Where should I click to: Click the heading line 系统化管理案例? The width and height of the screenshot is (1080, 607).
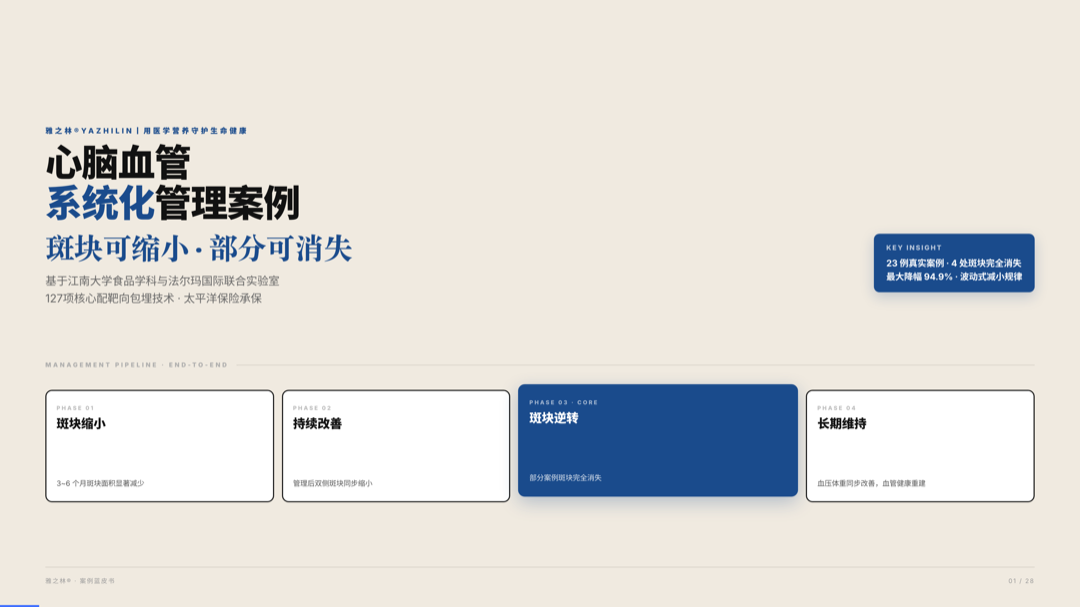[x=172, y=203]
